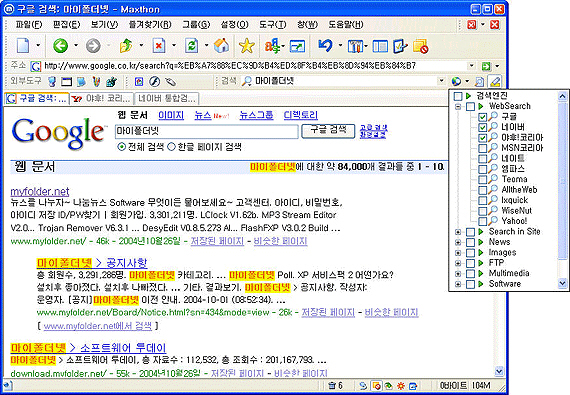
Task: Click the Flash filter icon in external tools bar
Action: [155, 81]
